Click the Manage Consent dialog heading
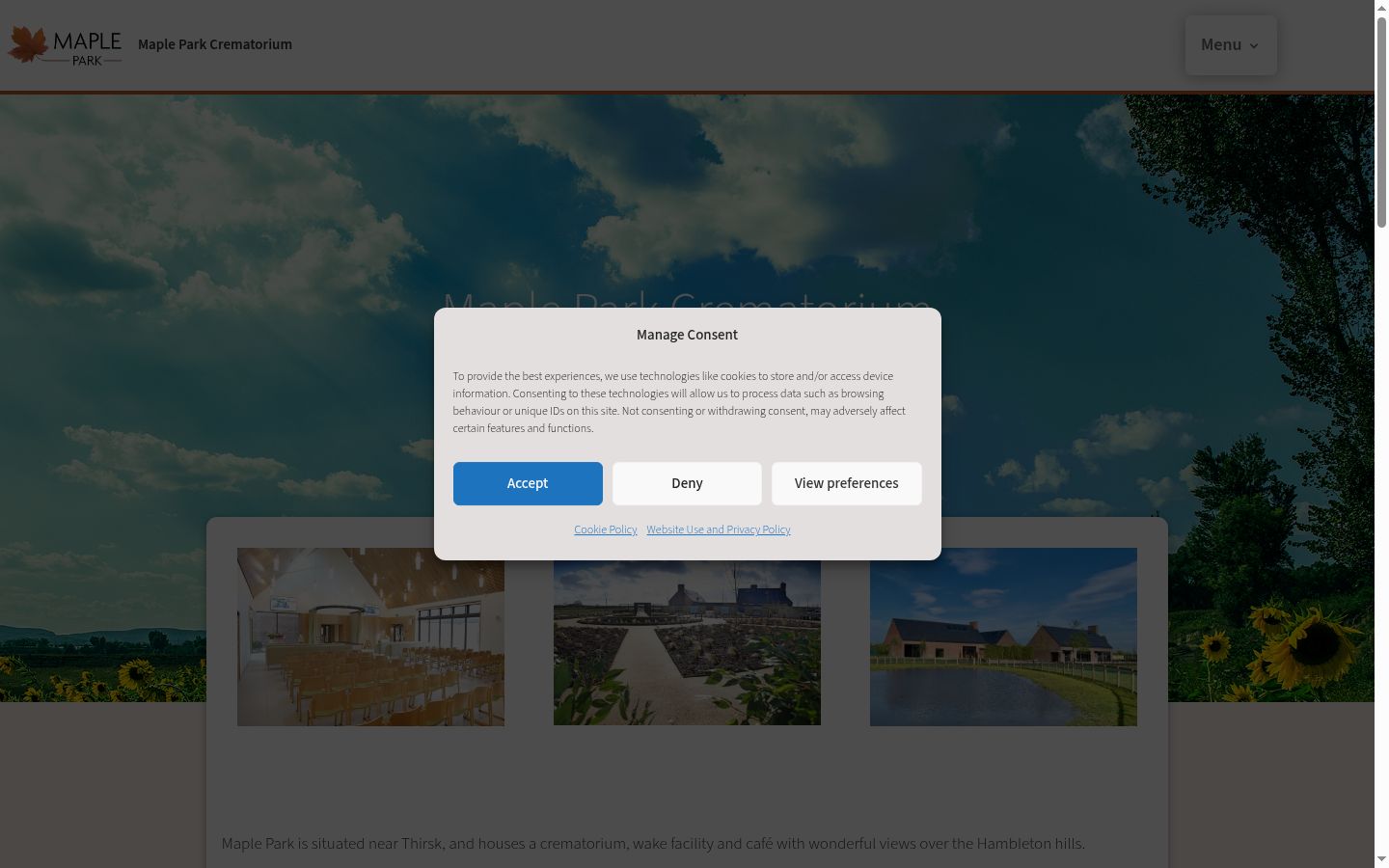This screenshot has width=1389, height=868. [687, 335]
